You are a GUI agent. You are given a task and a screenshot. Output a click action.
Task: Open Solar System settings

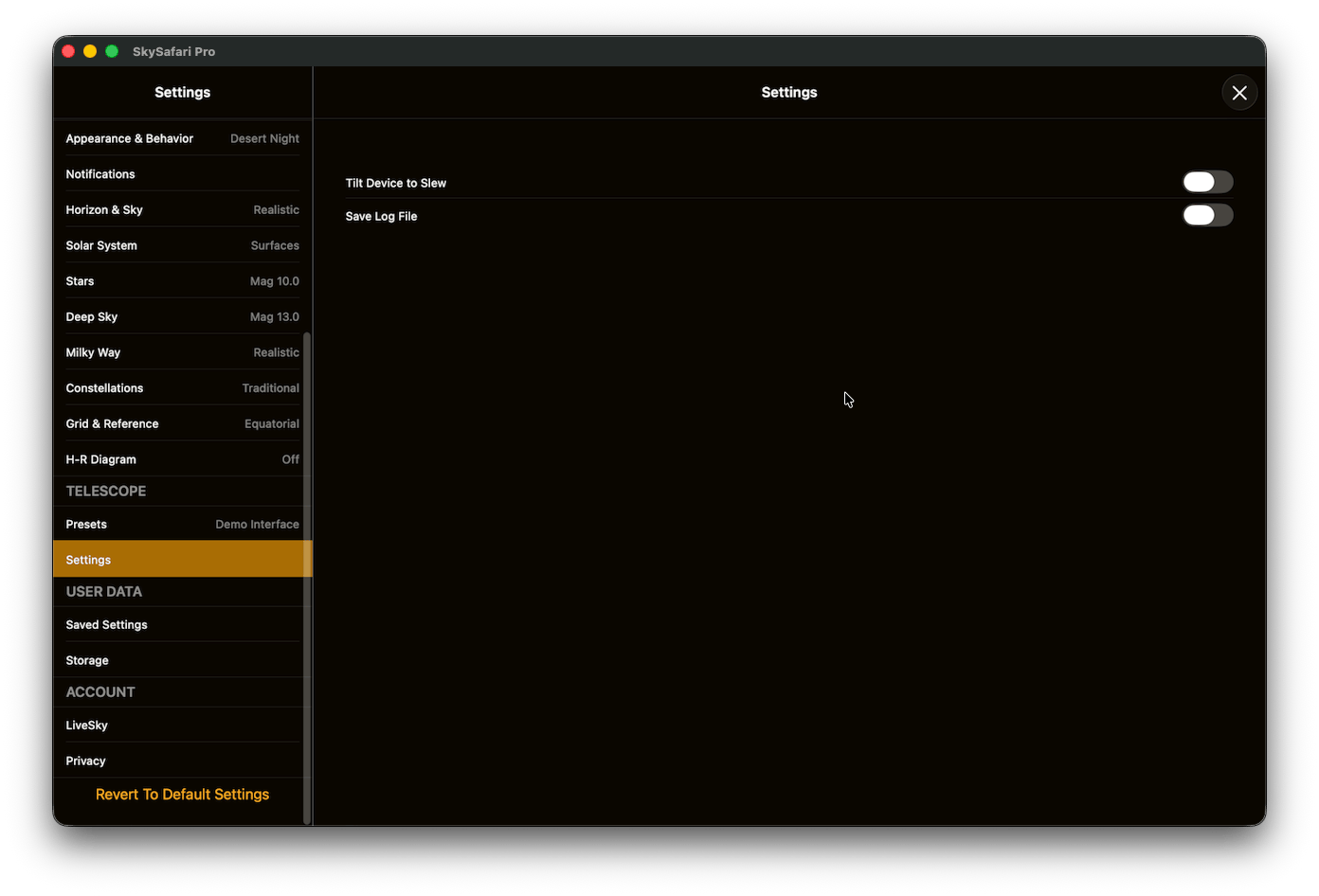[x=182, y=245]
